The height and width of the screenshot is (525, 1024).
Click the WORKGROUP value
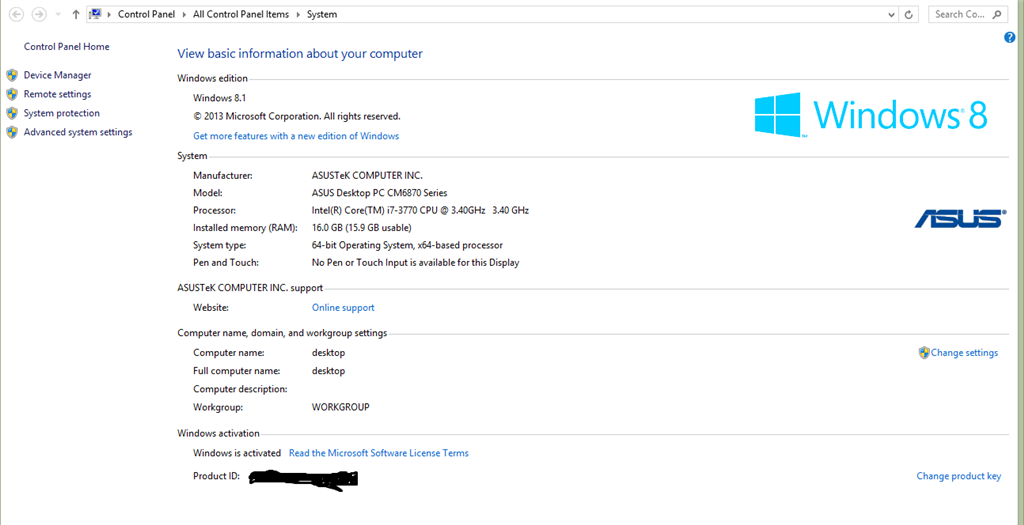[x=341, y=407]
